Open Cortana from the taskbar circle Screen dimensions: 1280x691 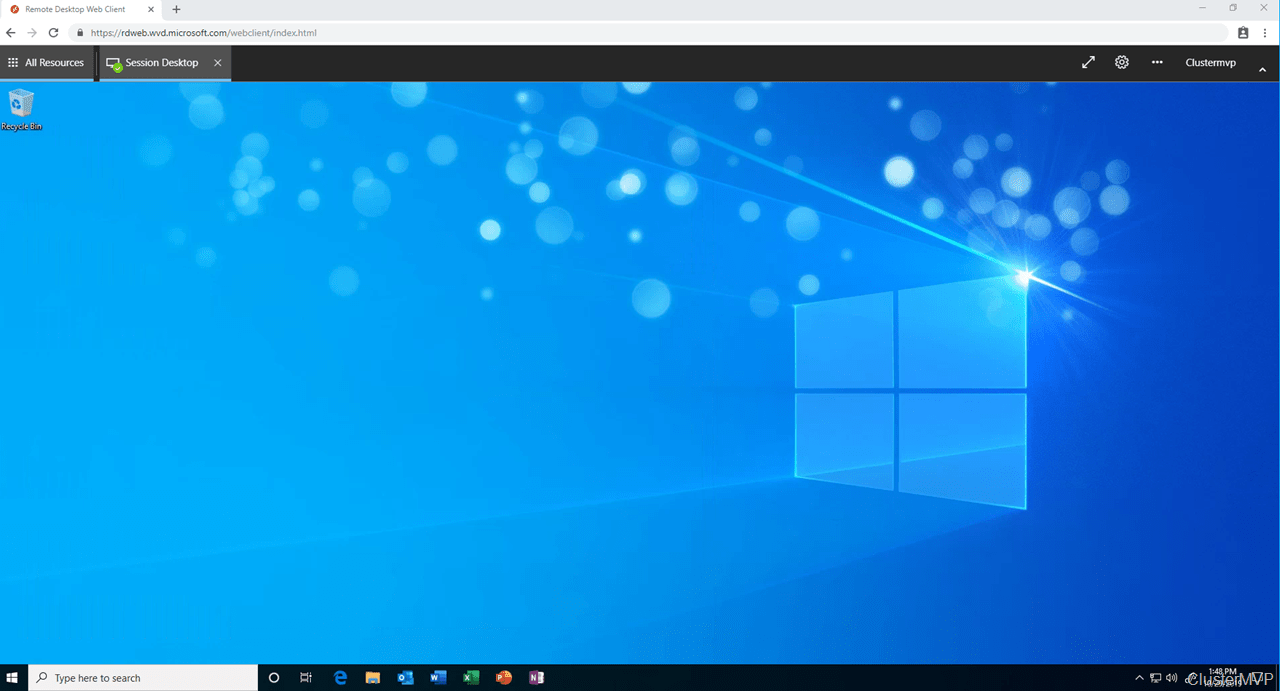pos(274,678)
